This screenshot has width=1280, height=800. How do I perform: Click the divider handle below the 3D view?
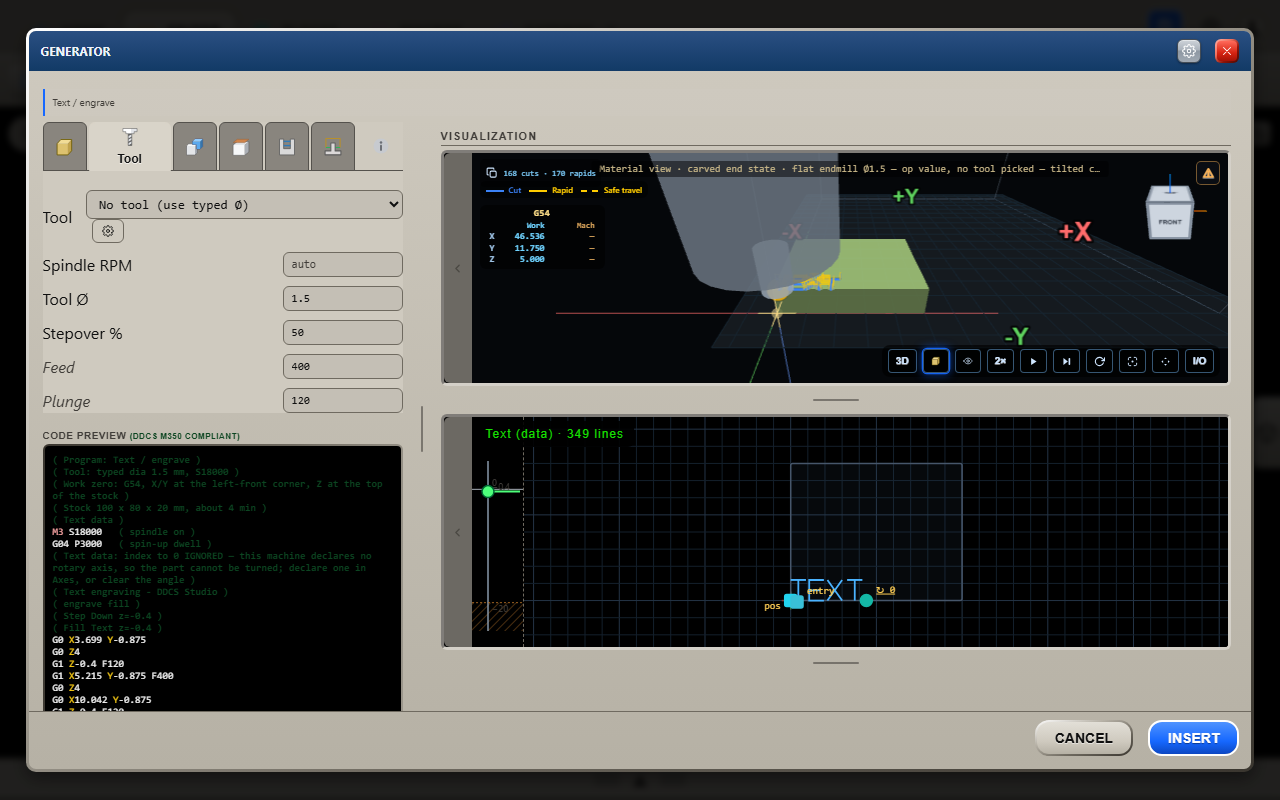point(836,400)
